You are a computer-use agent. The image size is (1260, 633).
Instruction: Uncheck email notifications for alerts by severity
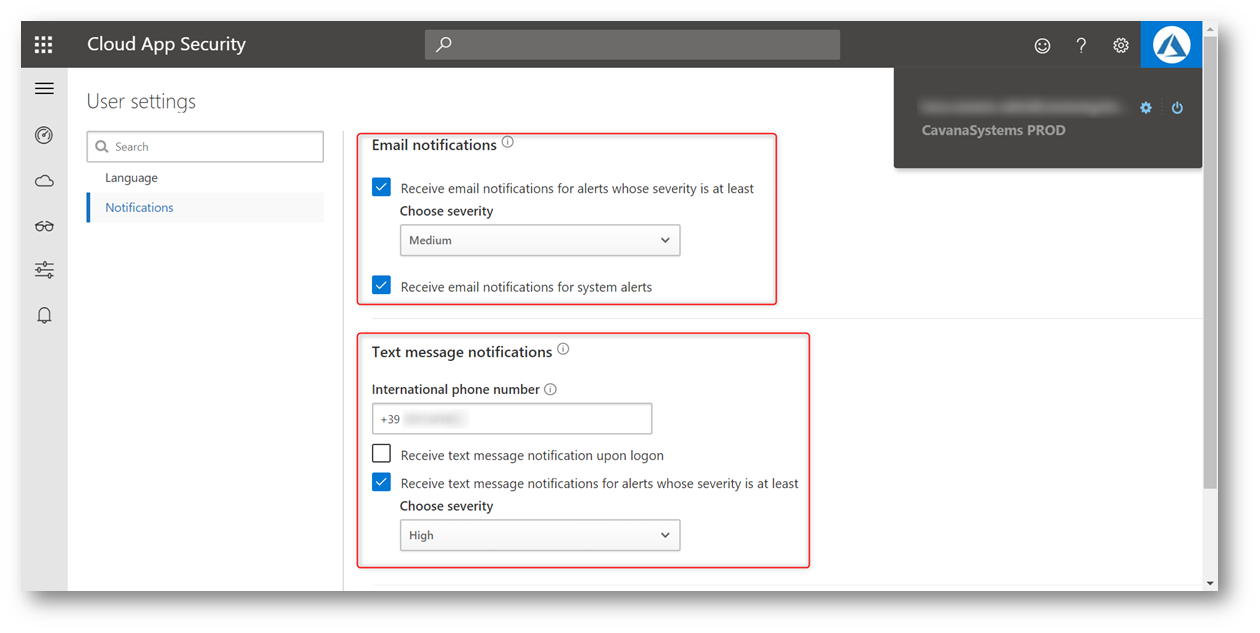(x=381, y=187)
